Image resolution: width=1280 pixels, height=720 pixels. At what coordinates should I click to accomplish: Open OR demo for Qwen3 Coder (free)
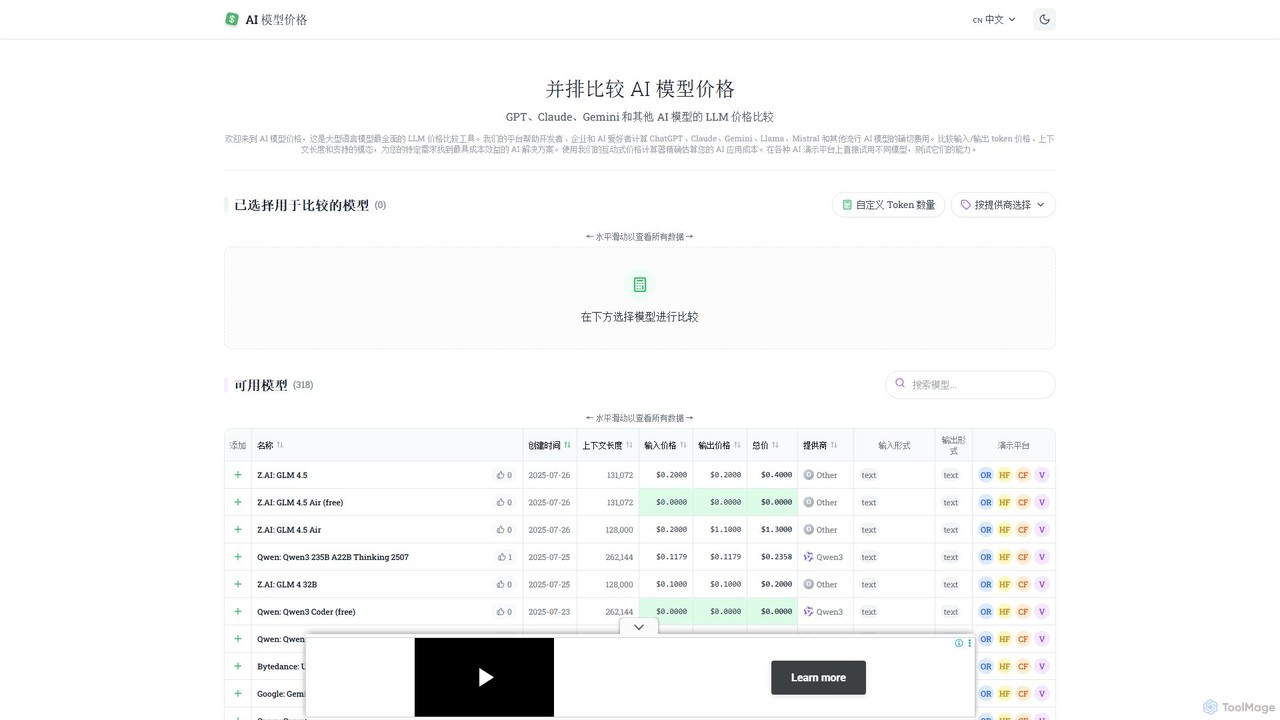pos(986,611)
